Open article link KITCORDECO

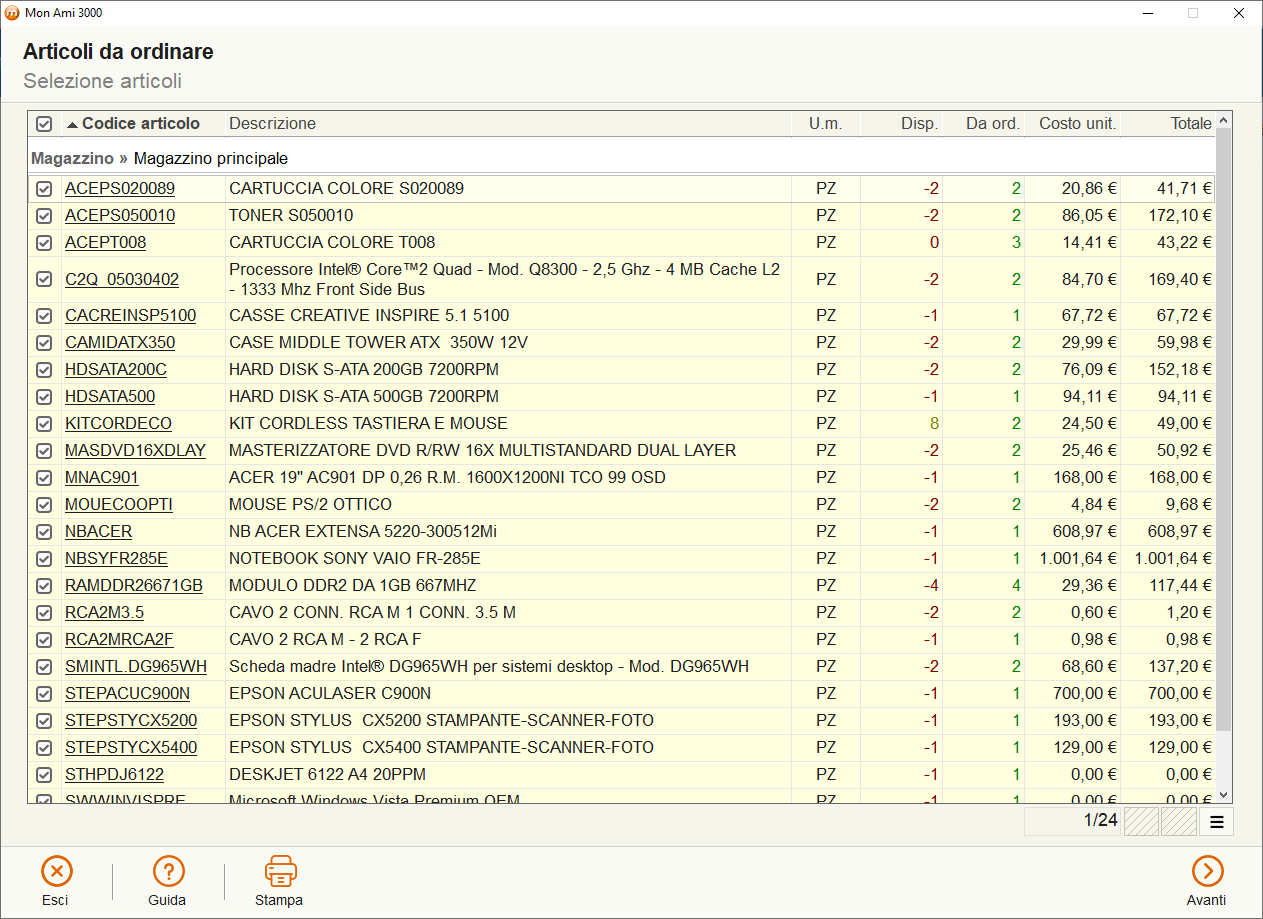pyautogui.click(x=118, y=423)
